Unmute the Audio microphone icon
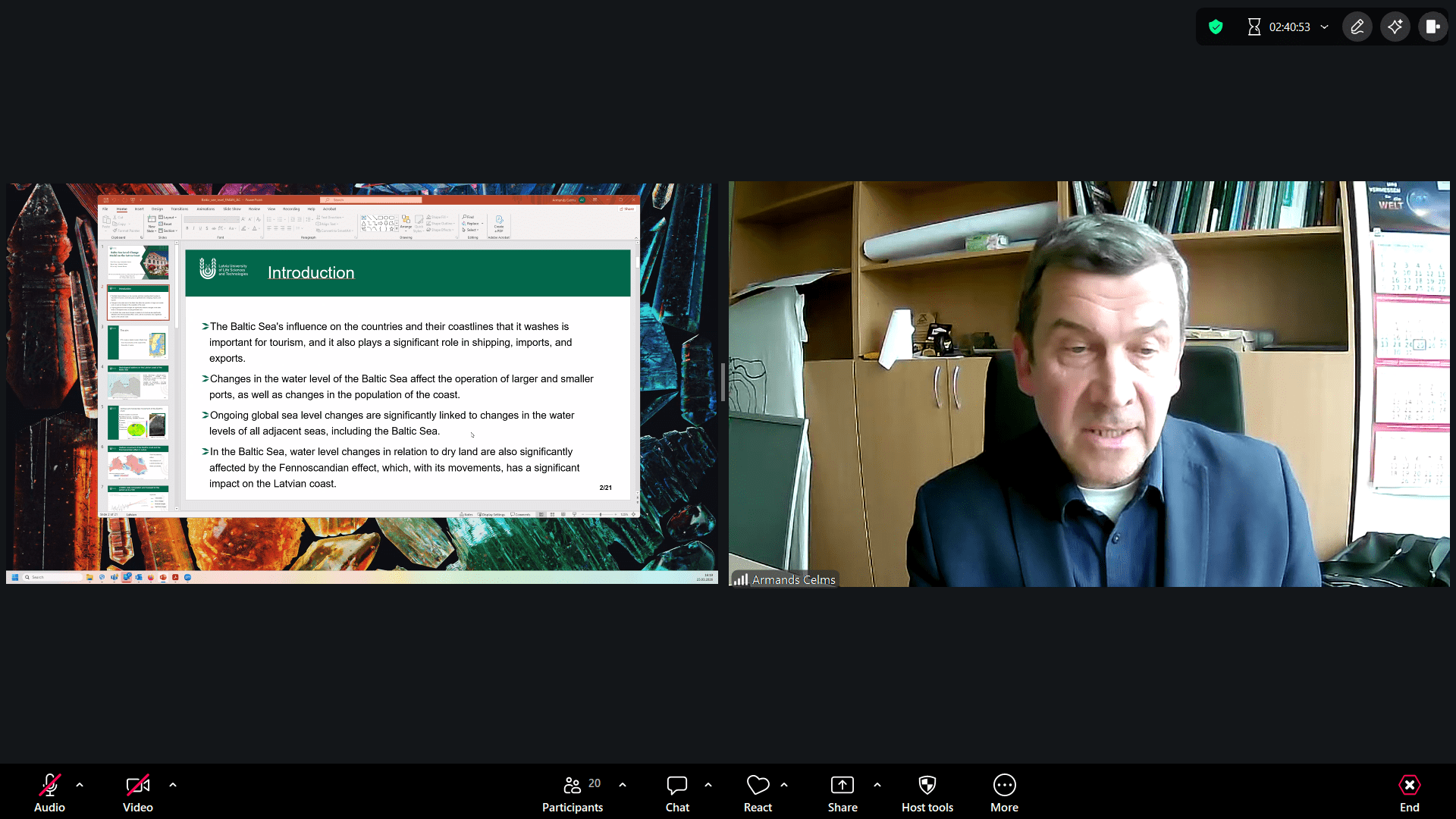Screen dimensions: 1456x819 (x=49, y=785)
